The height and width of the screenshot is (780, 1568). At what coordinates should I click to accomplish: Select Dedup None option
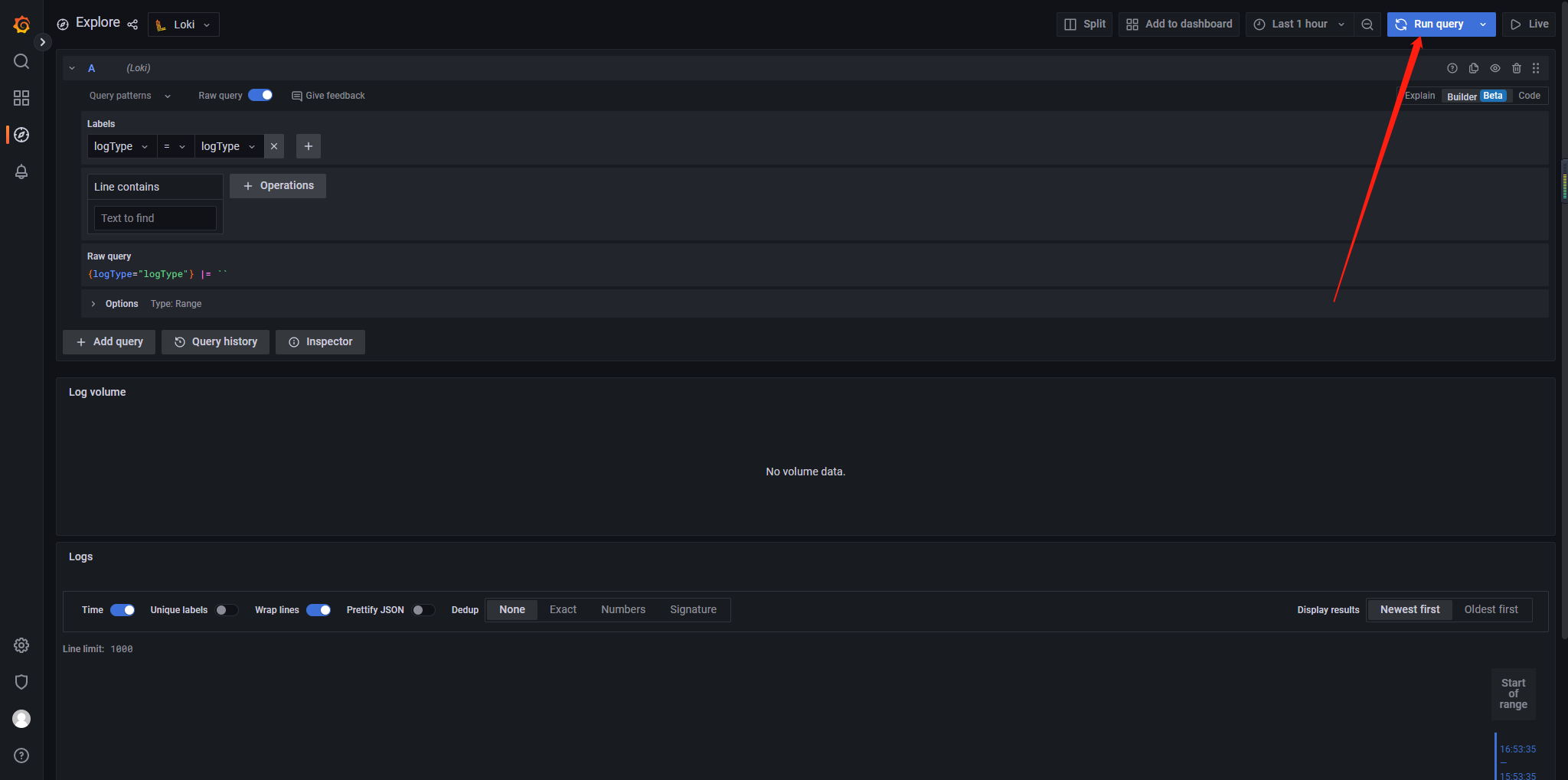[x=512, y=610]
